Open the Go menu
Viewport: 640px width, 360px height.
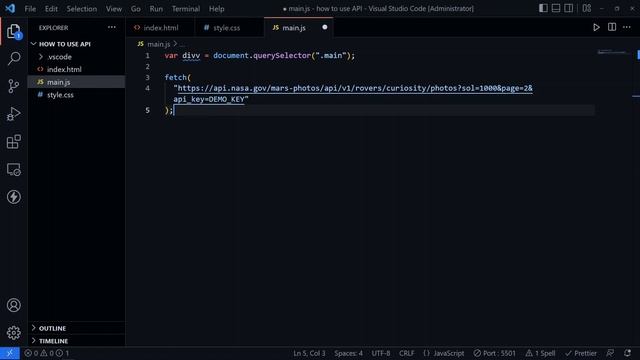coord(136,9)
